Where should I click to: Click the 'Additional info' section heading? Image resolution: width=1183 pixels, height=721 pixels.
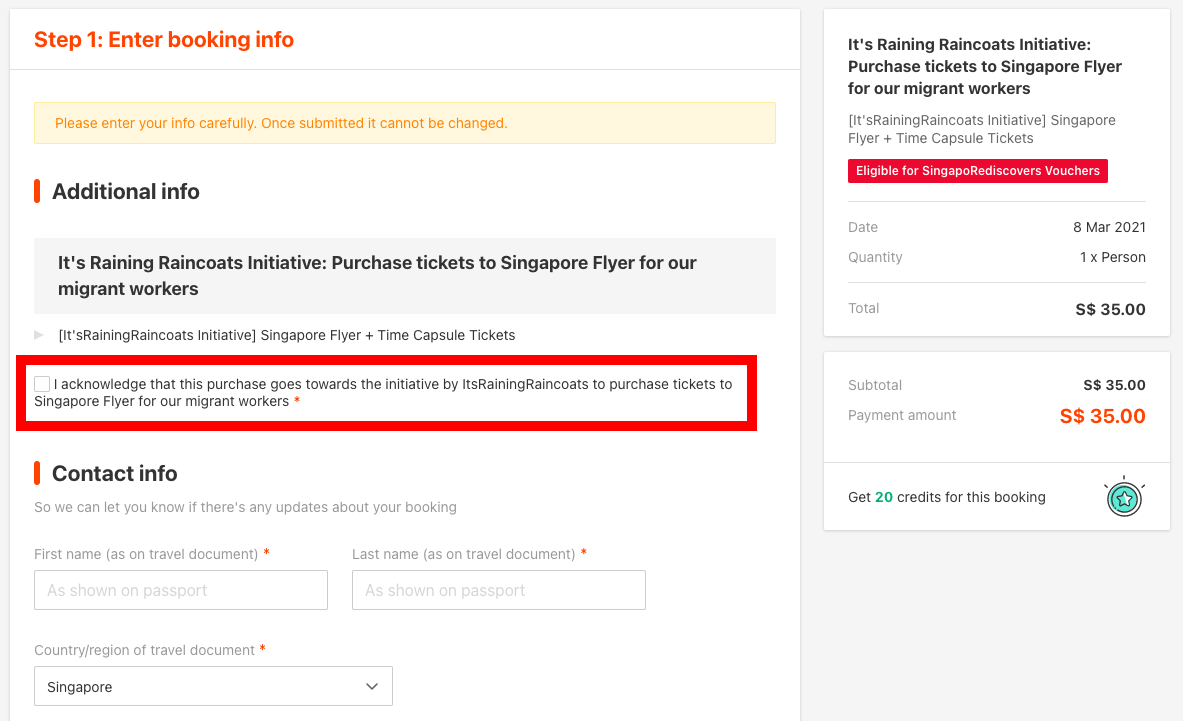click(125, 192)
